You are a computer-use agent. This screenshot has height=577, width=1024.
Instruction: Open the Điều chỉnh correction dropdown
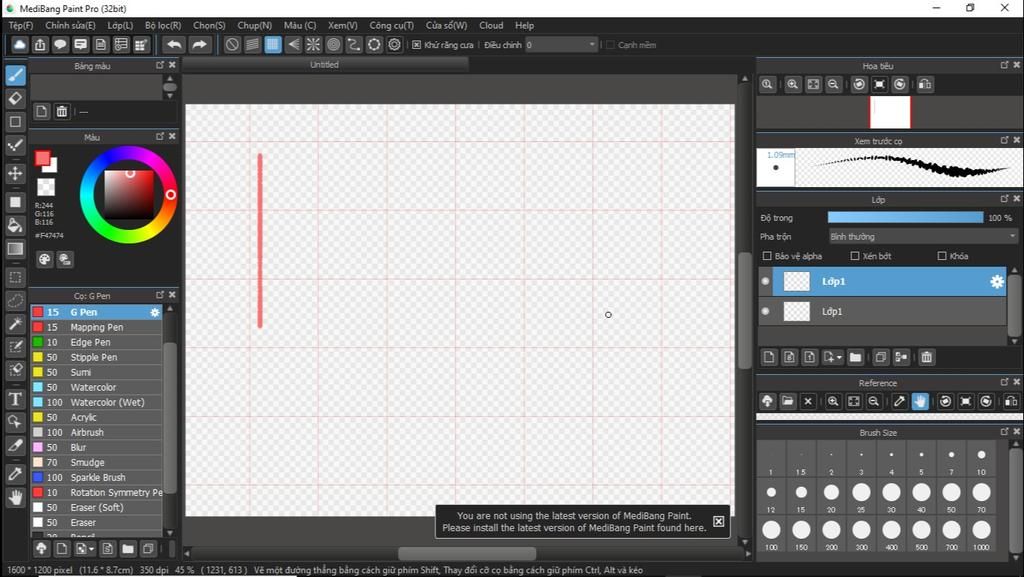pos(562,44)
